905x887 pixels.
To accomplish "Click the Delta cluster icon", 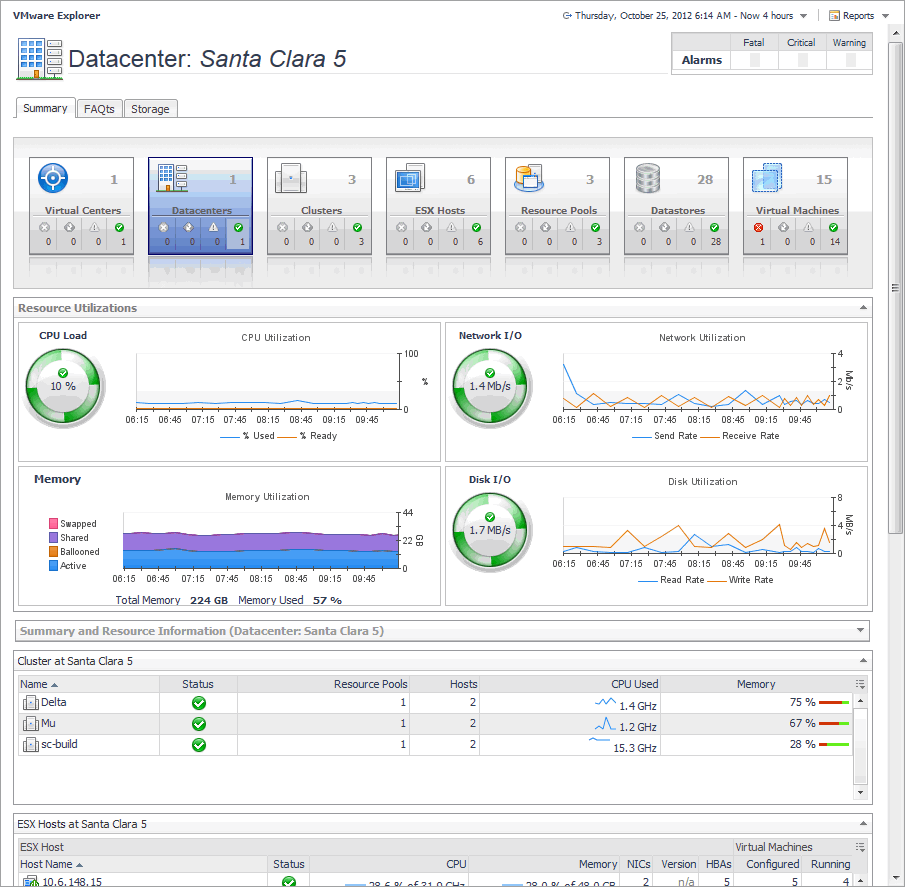I will coord(30,702).
